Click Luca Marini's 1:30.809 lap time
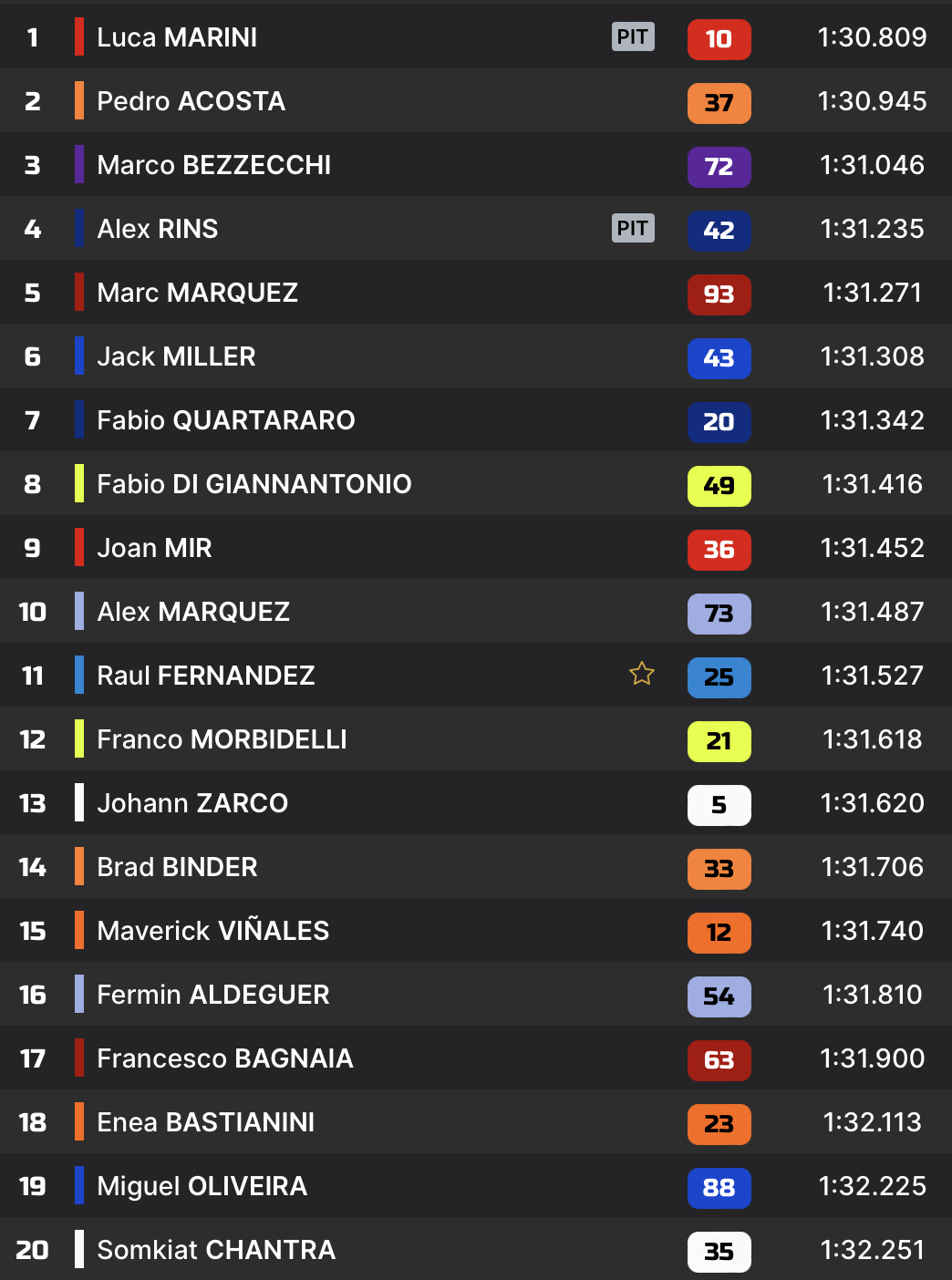This screenshot has height=1280, width=952. click(872, 37)
